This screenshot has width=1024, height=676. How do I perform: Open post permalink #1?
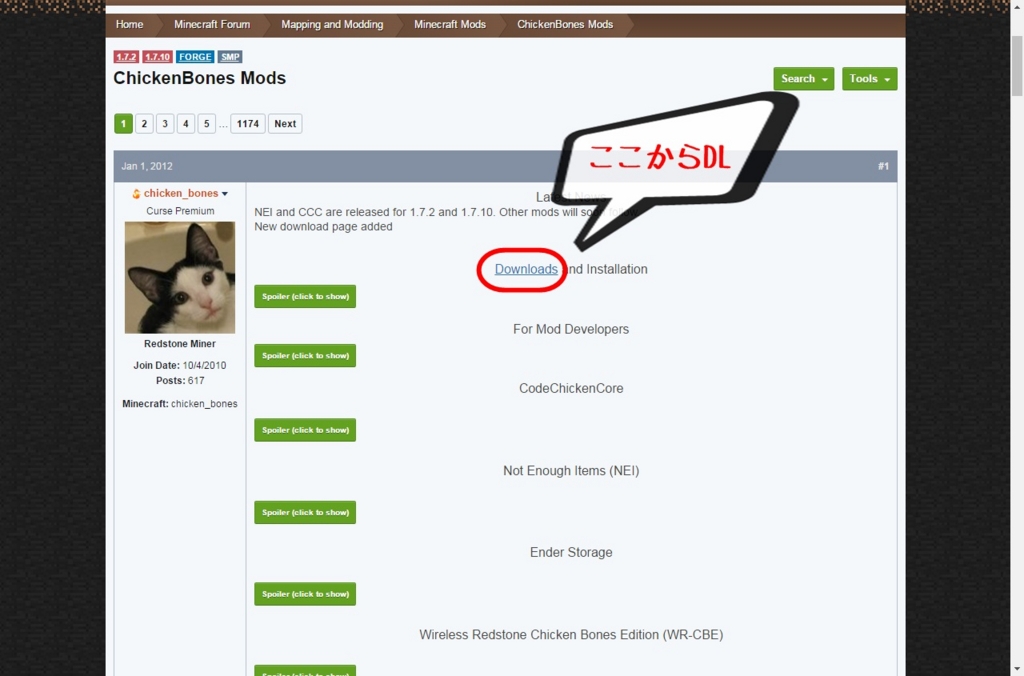point(883,167)
